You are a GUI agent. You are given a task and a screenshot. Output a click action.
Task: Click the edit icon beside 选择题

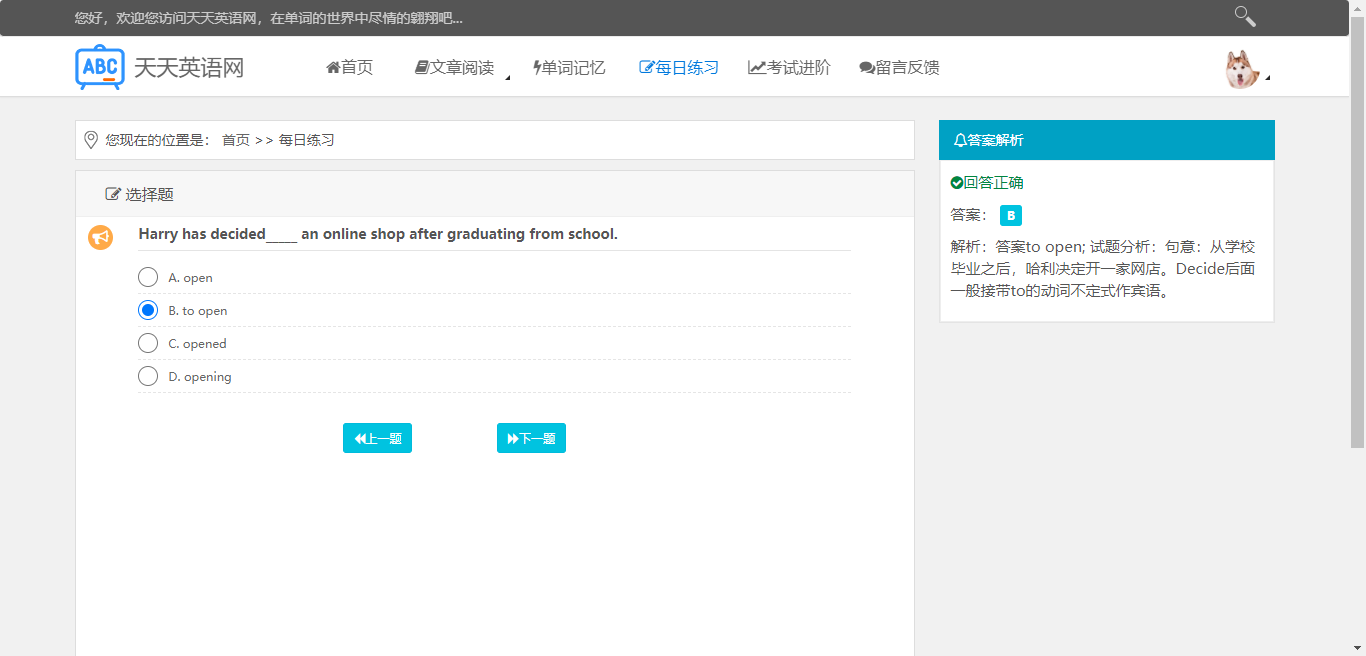[x=113, y=194]
